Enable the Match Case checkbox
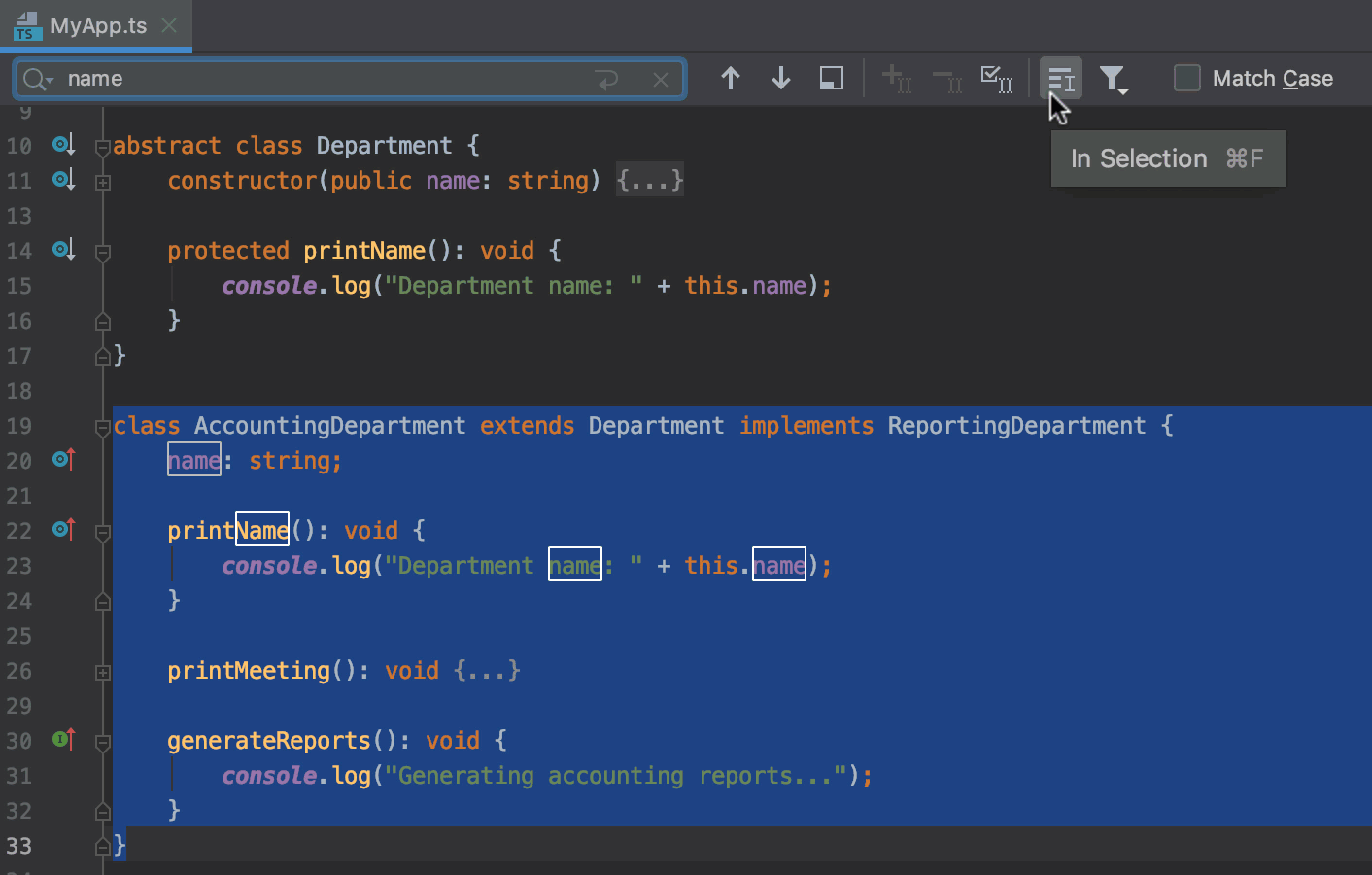The width and height of the screenshot is (1372, 875). pyautogui.click(x=1186, y=78)
